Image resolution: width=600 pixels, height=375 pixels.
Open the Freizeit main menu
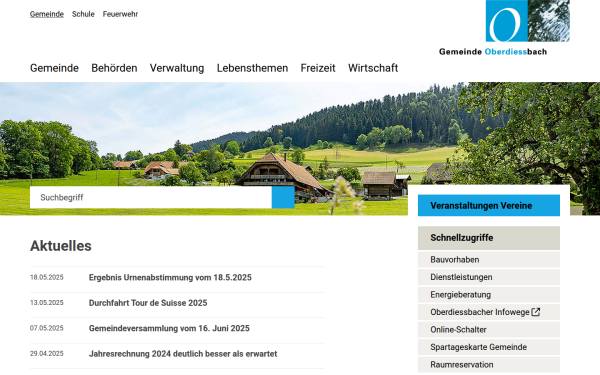coord(318,68)
